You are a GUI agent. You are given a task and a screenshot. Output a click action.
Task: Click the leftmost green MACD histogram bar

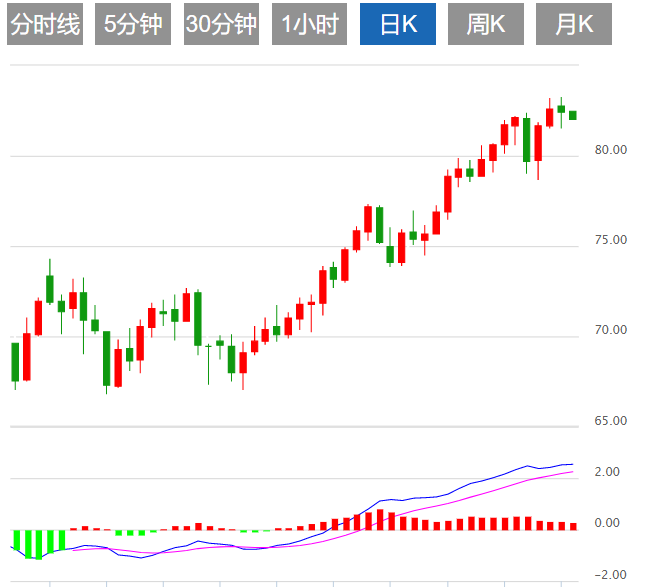pos(15,541)
